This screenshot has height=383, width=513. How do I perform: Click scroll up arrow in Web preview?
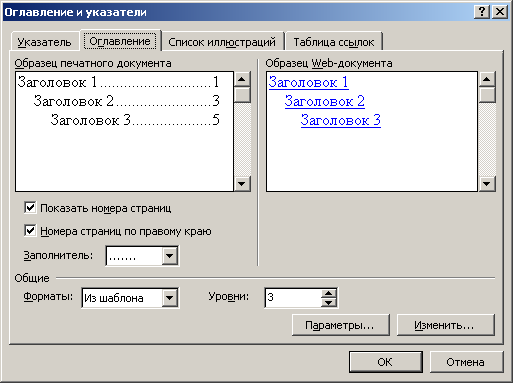(487, 79)
